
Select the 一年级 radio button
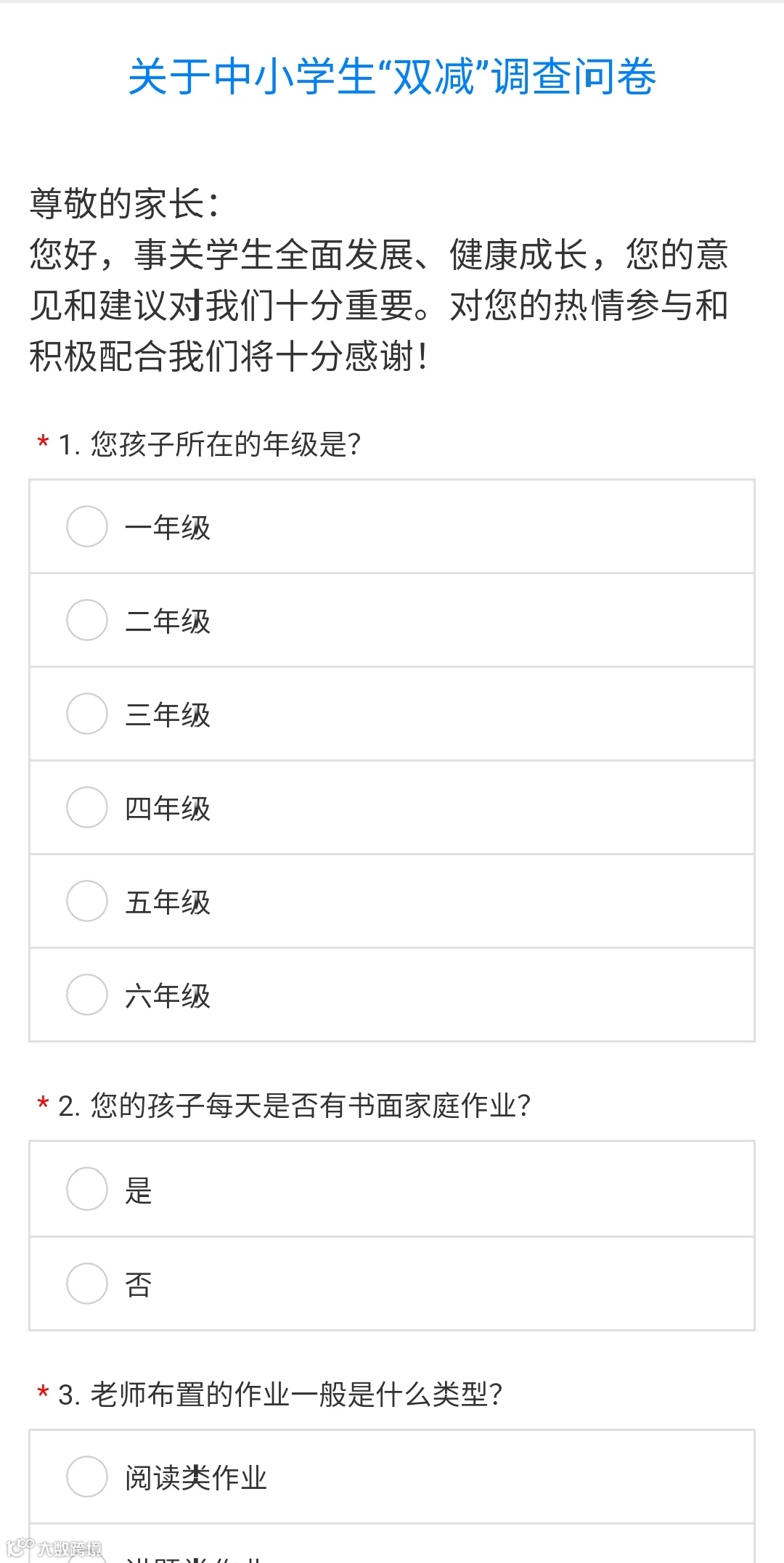[x=87, y=526]
